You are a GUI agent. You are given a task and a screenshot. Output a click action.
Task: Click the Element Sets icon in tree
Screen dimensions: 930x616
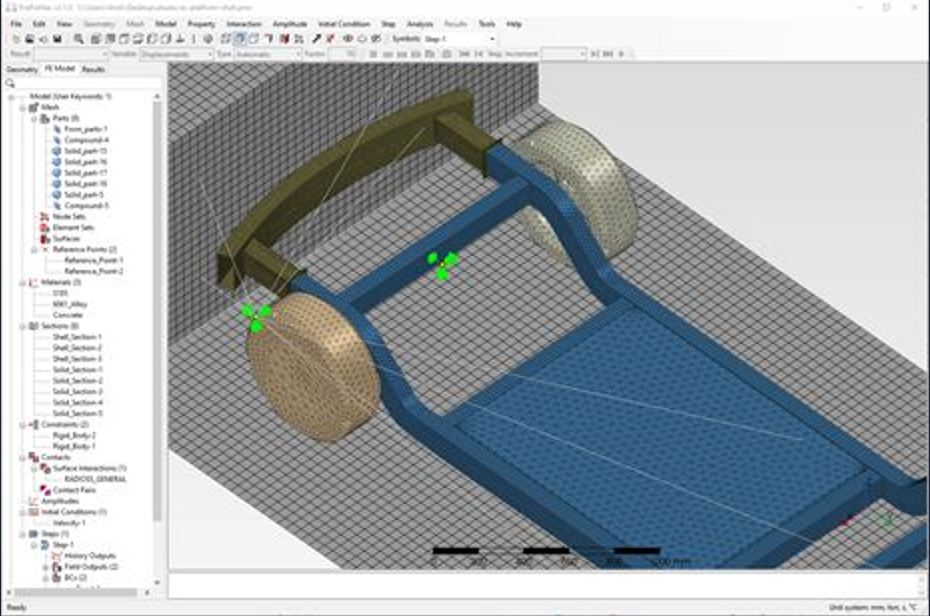[44, 228]
